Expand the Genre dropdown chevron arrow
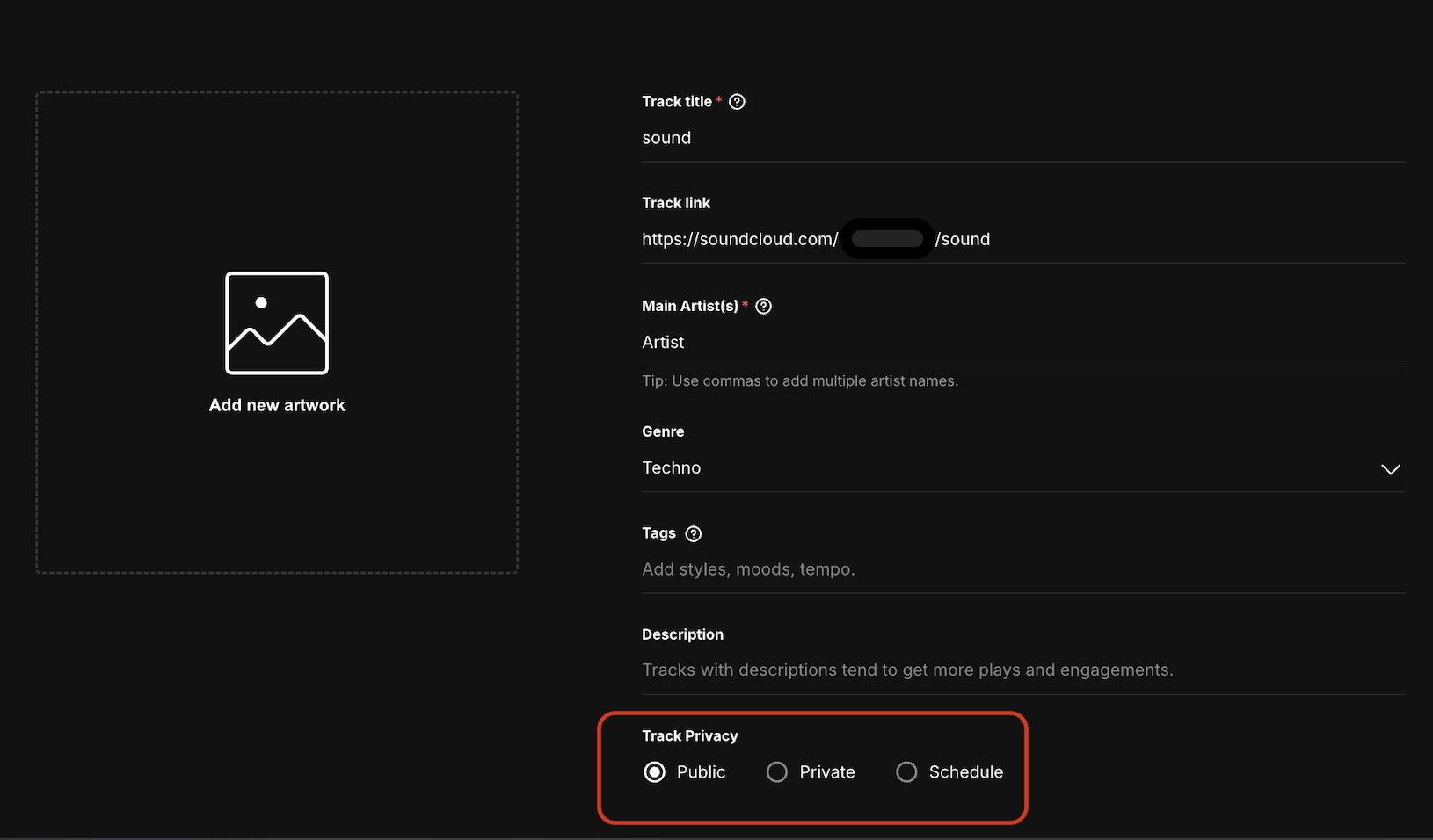Viewport: 1433px width, 840px height. pos(1390,469)
